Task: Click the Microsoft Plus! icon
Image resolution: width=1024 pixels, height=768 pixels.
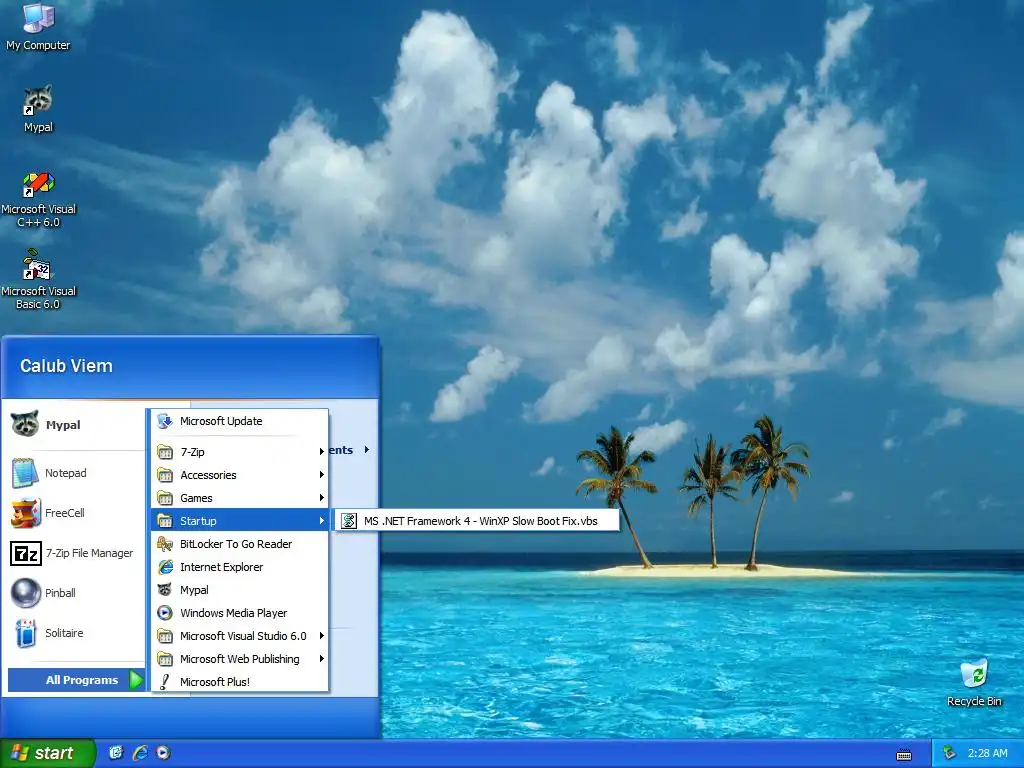Action: pos(165,682)
